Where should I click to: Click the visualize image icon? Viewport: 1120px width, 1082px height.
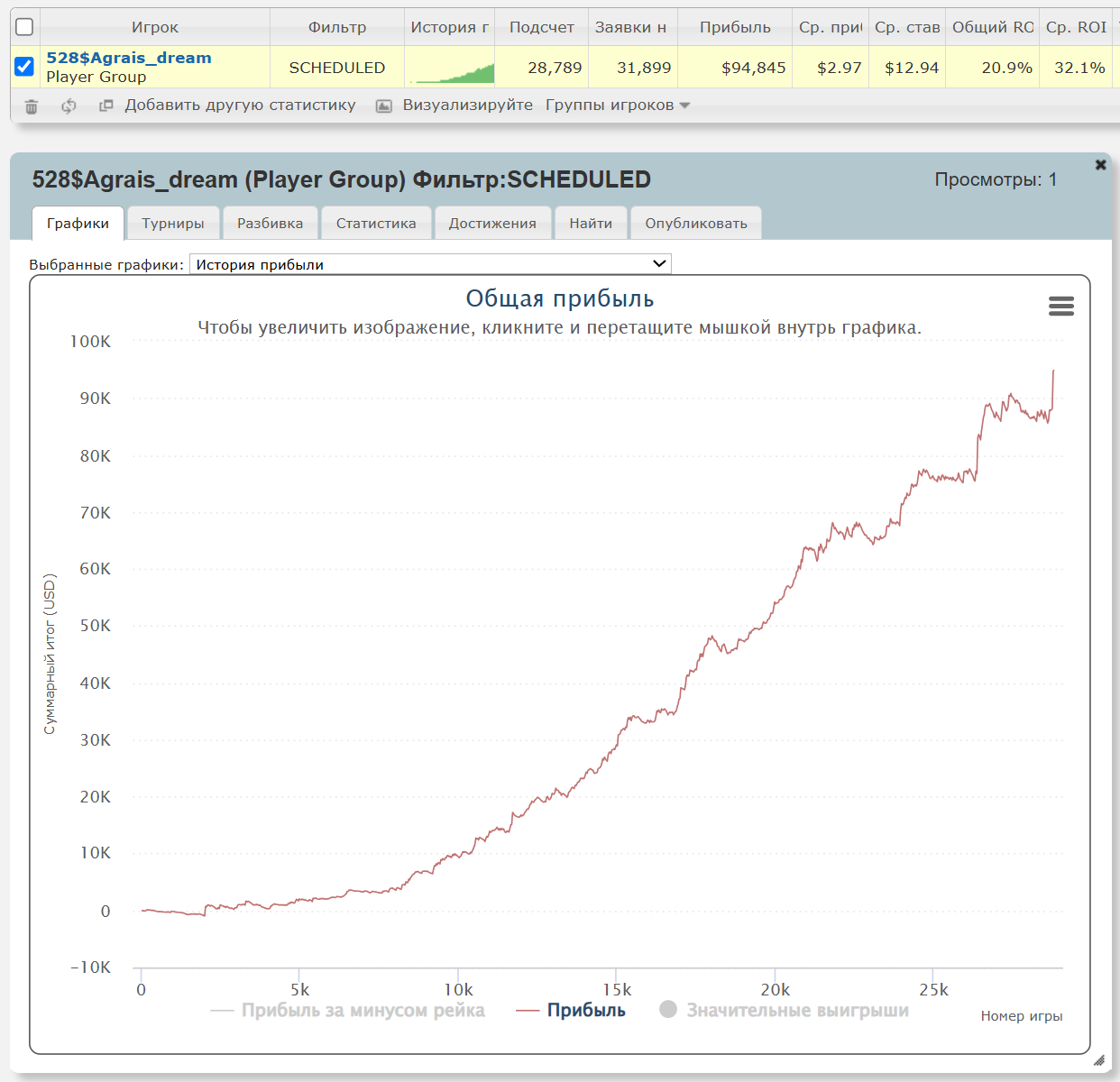coord(384,105)
